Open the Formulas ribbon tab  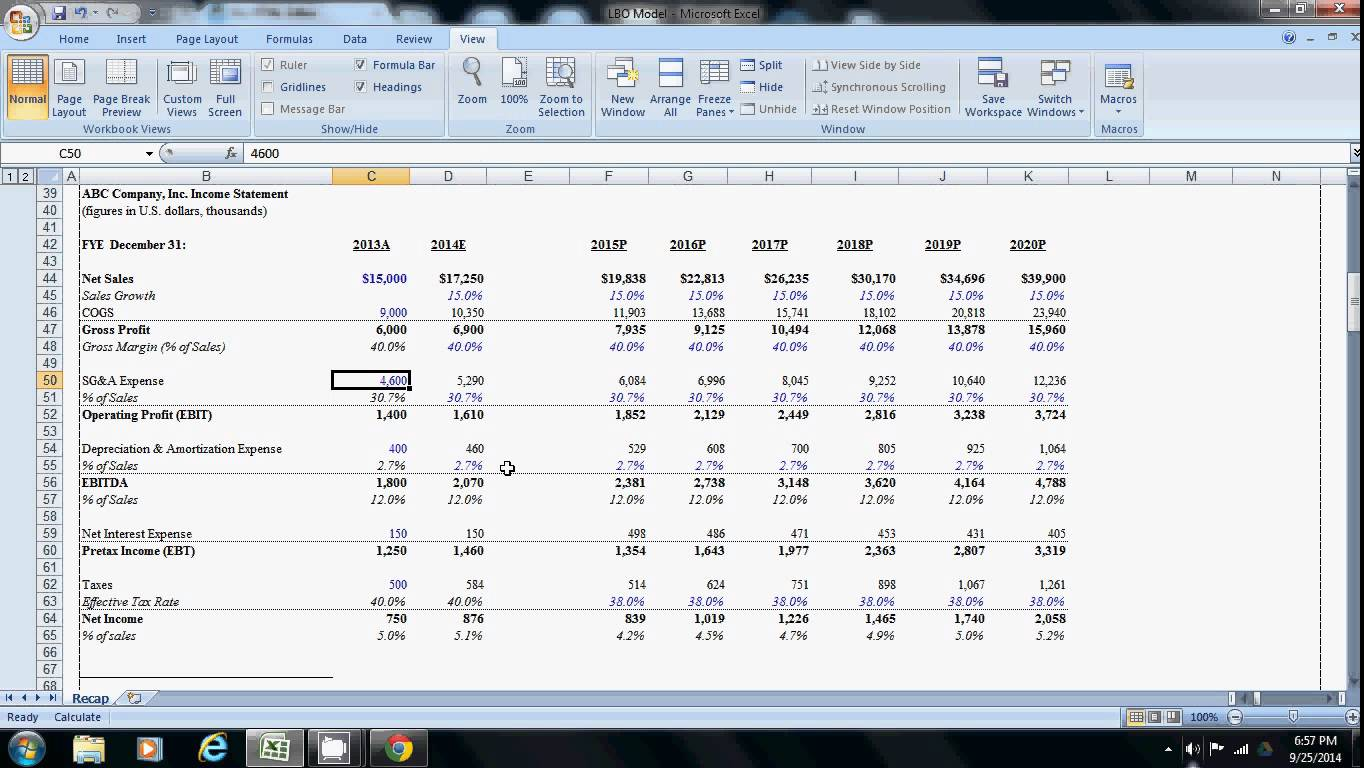pyautogui.click(x=289, y=39)
